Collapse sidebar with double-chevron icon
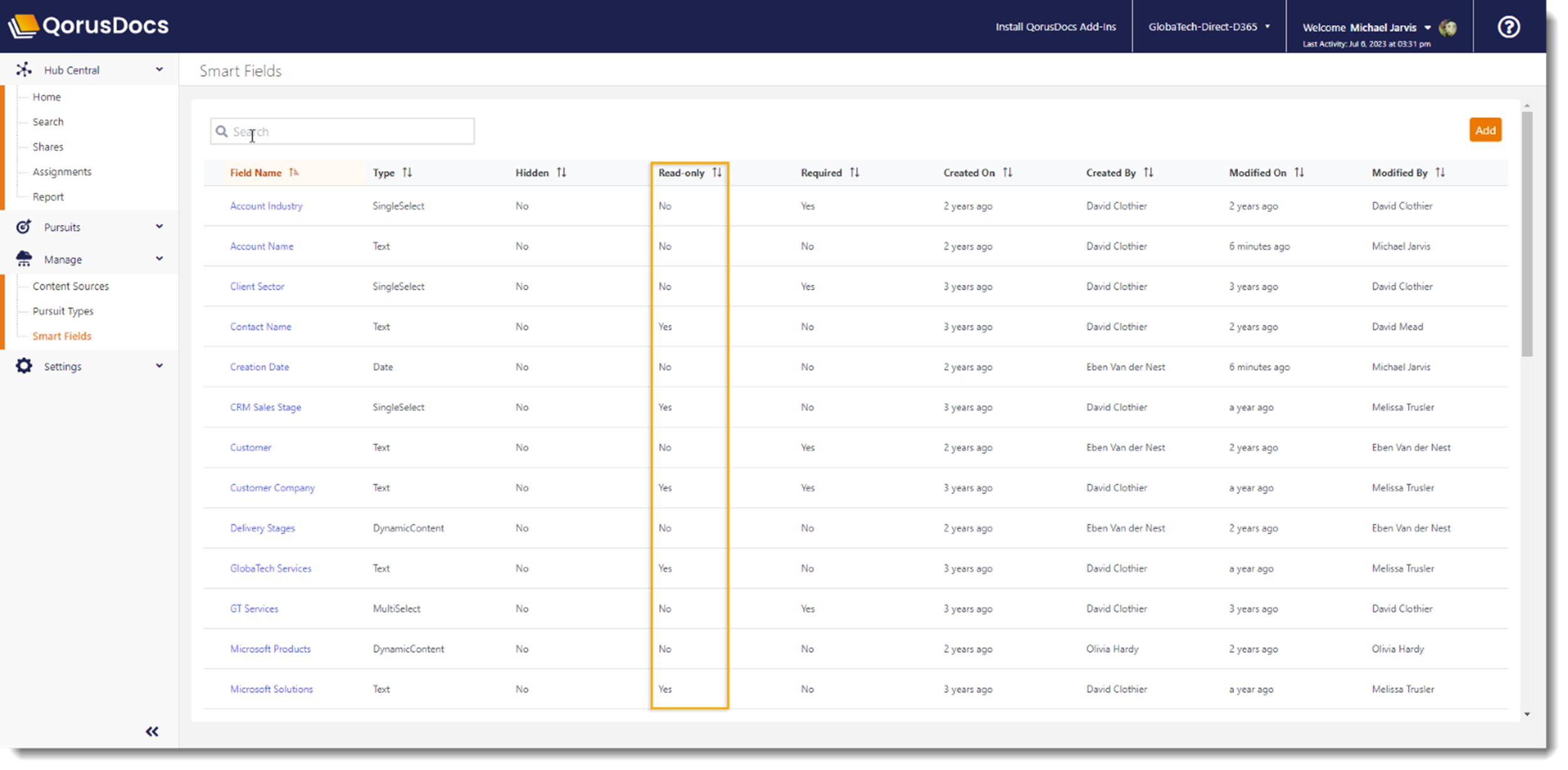 [x=152, y=731]
